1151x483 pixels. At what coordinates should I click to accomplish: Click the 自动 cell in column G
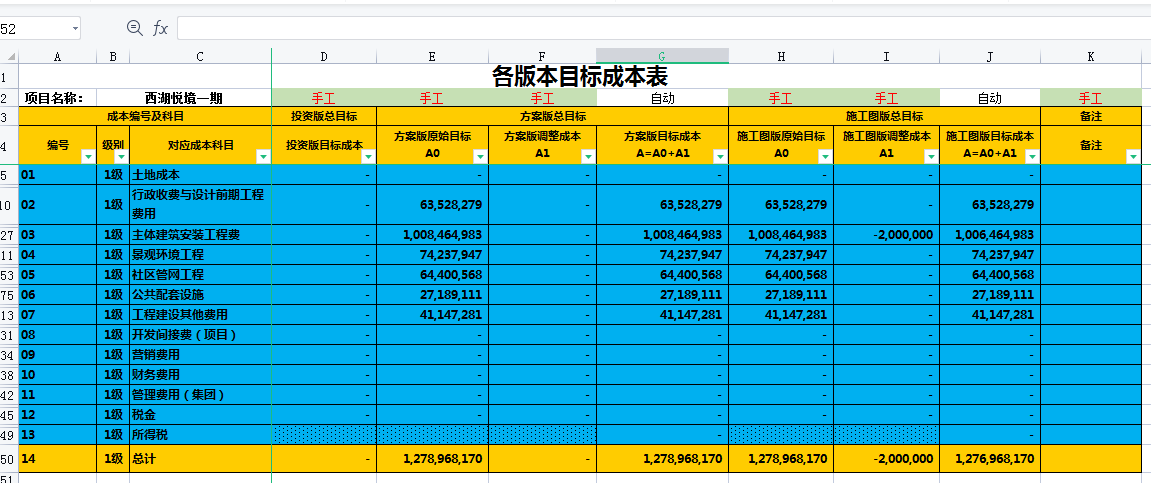662,98
